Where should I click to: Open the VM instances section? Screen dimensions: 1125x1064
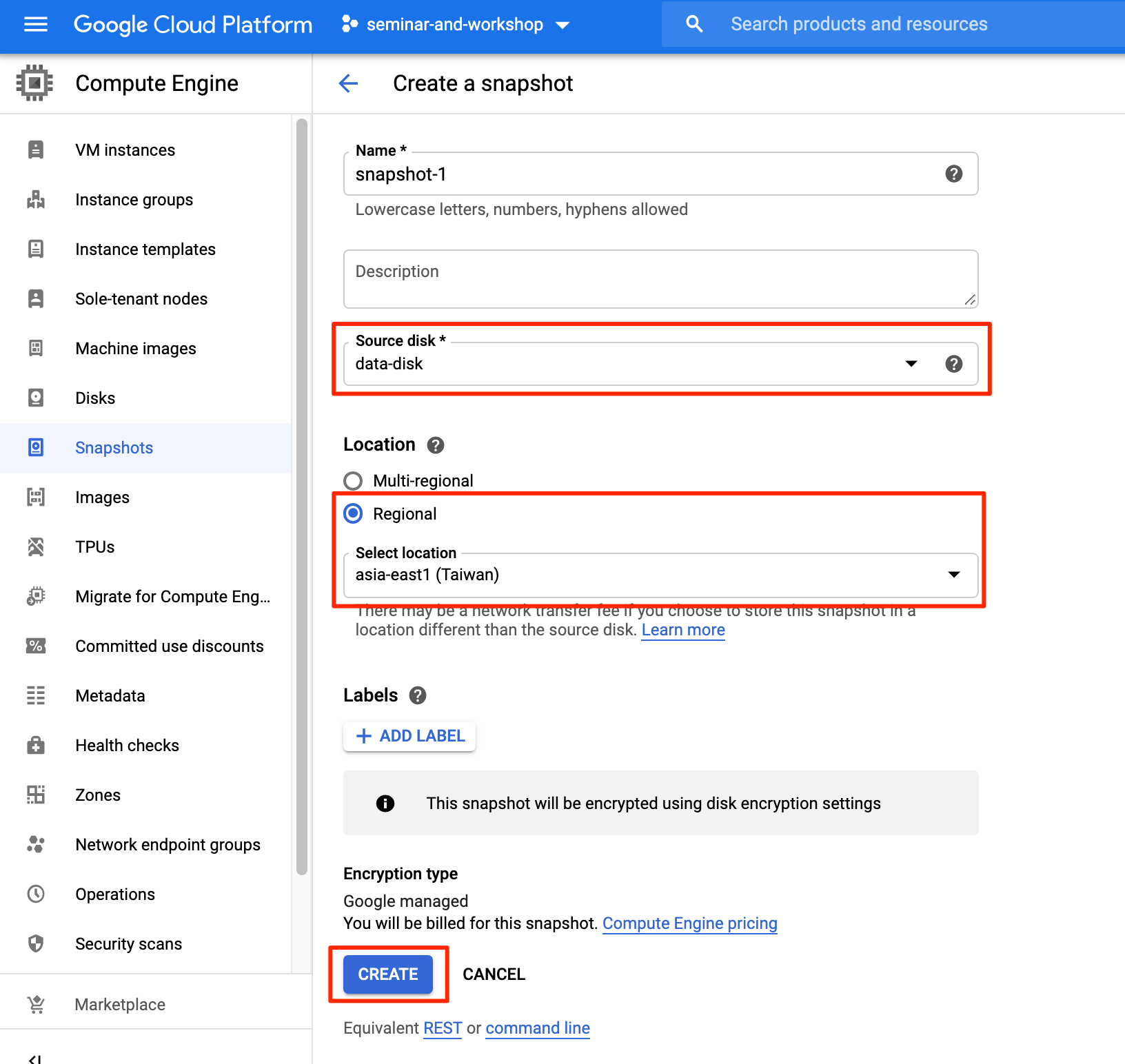tap(125, 150)
